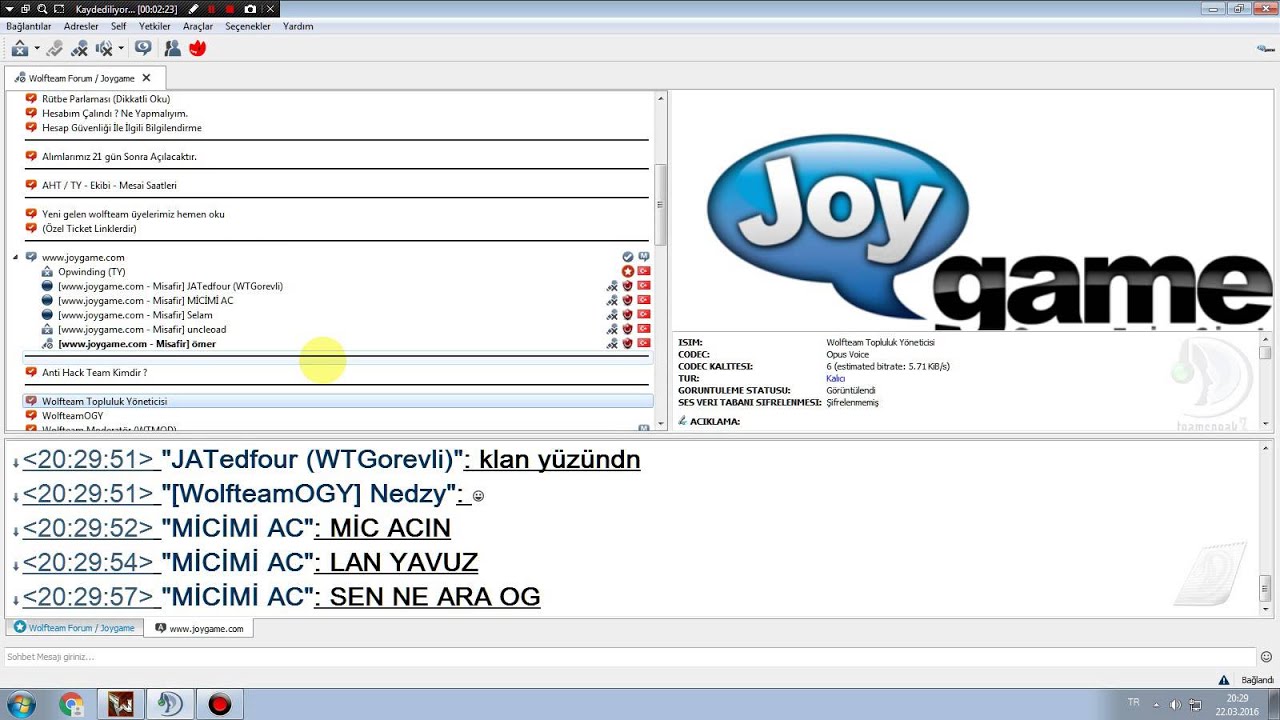This screenshot has height=720, width=1280.
Task: Open the Seçenekler menu
Action: click(248, 26)
